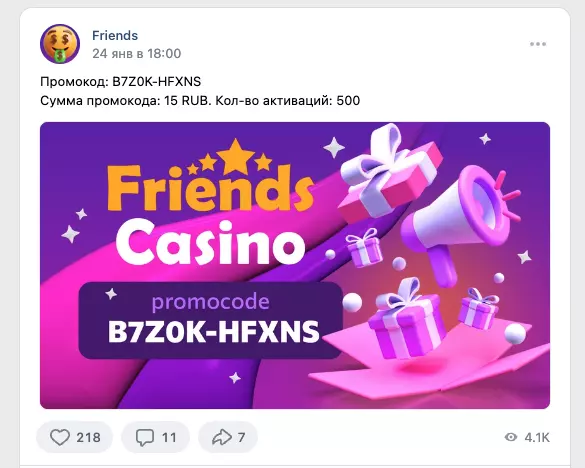Viewport: 585px width, 468px height.
Task: Click the promocode B7Z0K-HFXNS box in banner
Action: (x=210, y=320)
